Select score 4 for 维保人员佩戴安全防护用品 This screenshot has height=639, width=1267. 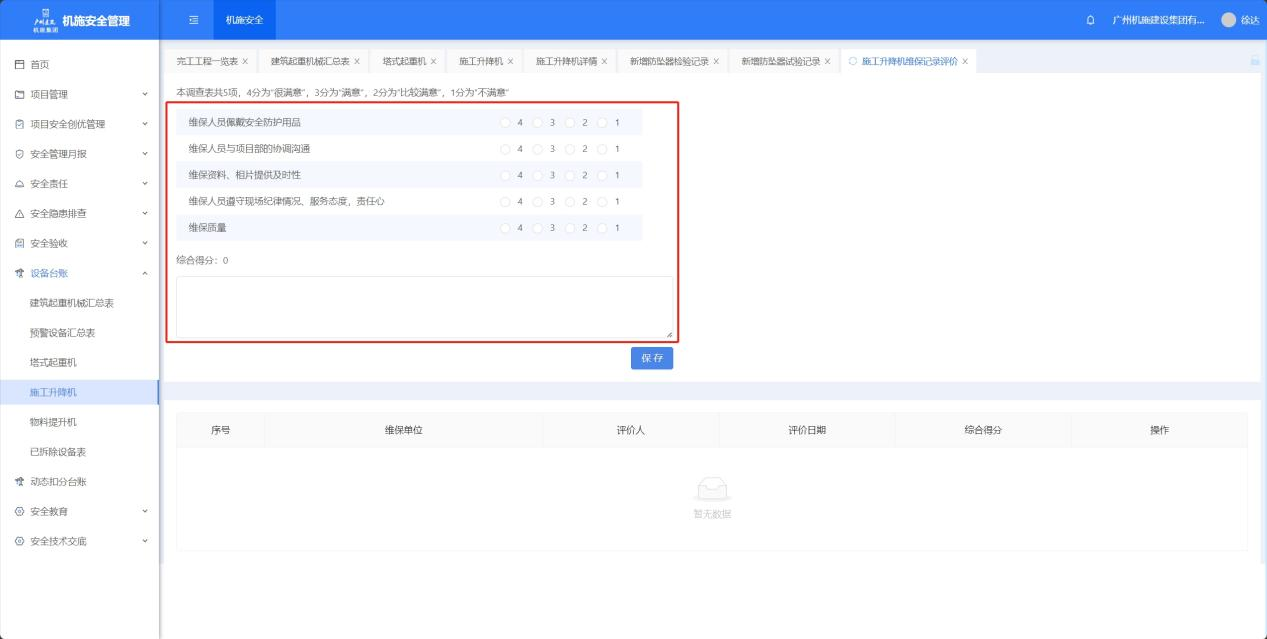coord(505,123)
